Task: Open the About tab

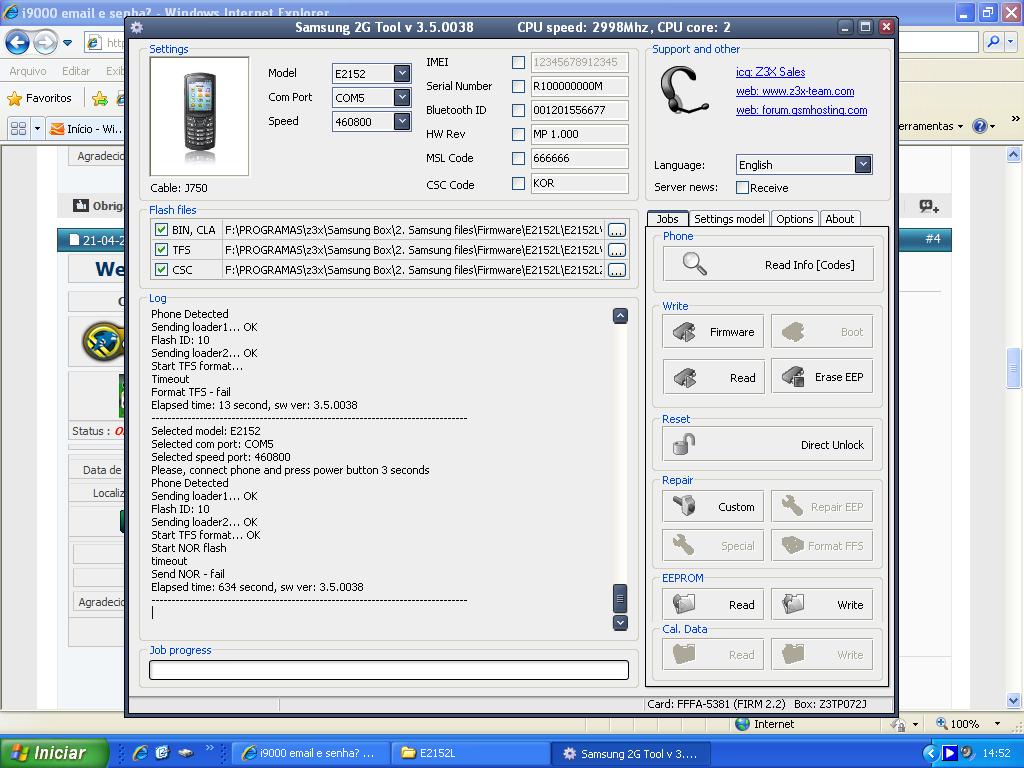Action: click(x=839, y=219)
